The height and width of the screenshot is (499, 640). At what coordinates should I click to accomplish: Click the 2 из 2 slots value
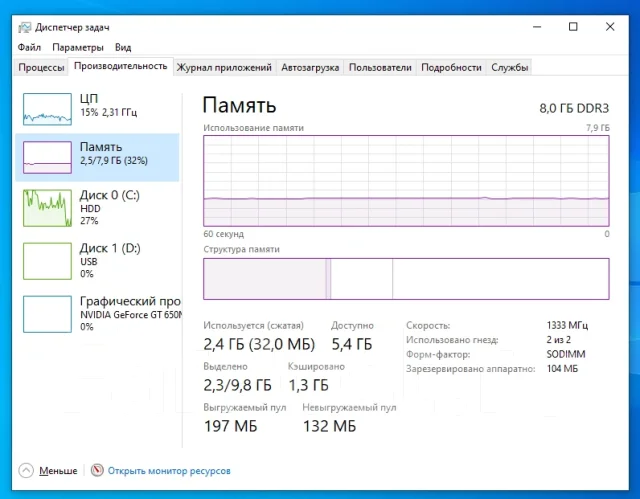[559, 339]
